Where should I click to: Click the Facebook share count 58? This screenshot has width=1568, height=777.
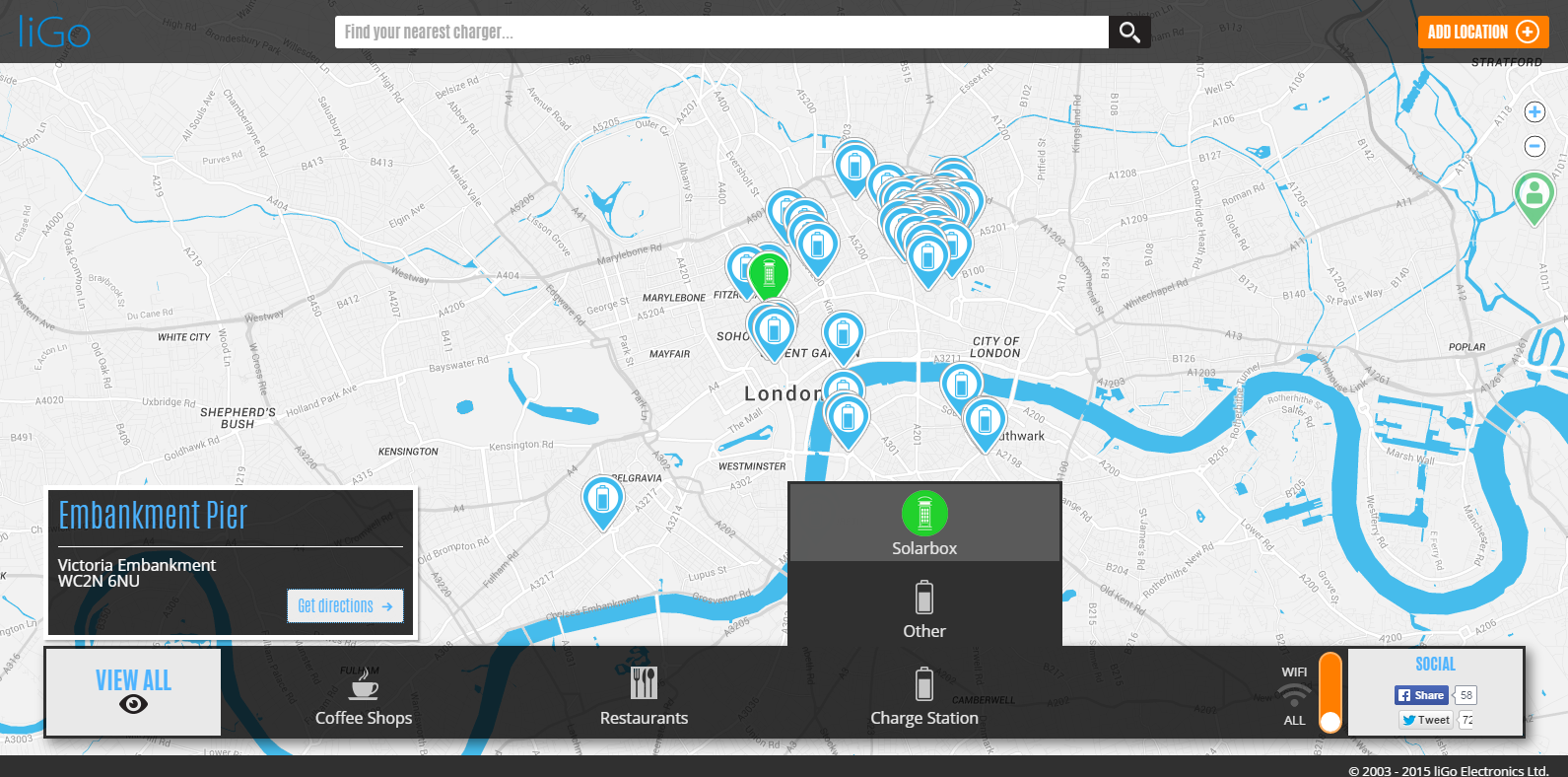tap(1466, 695)
